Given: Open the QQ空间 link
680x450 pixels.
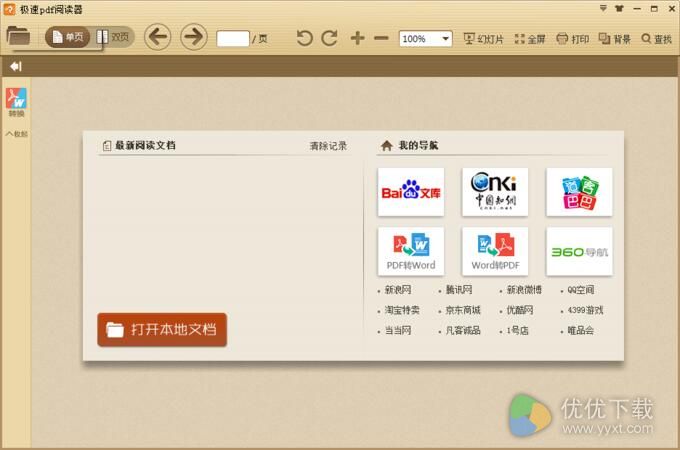Looking at the screenshot, I should [x=581, y=290].
